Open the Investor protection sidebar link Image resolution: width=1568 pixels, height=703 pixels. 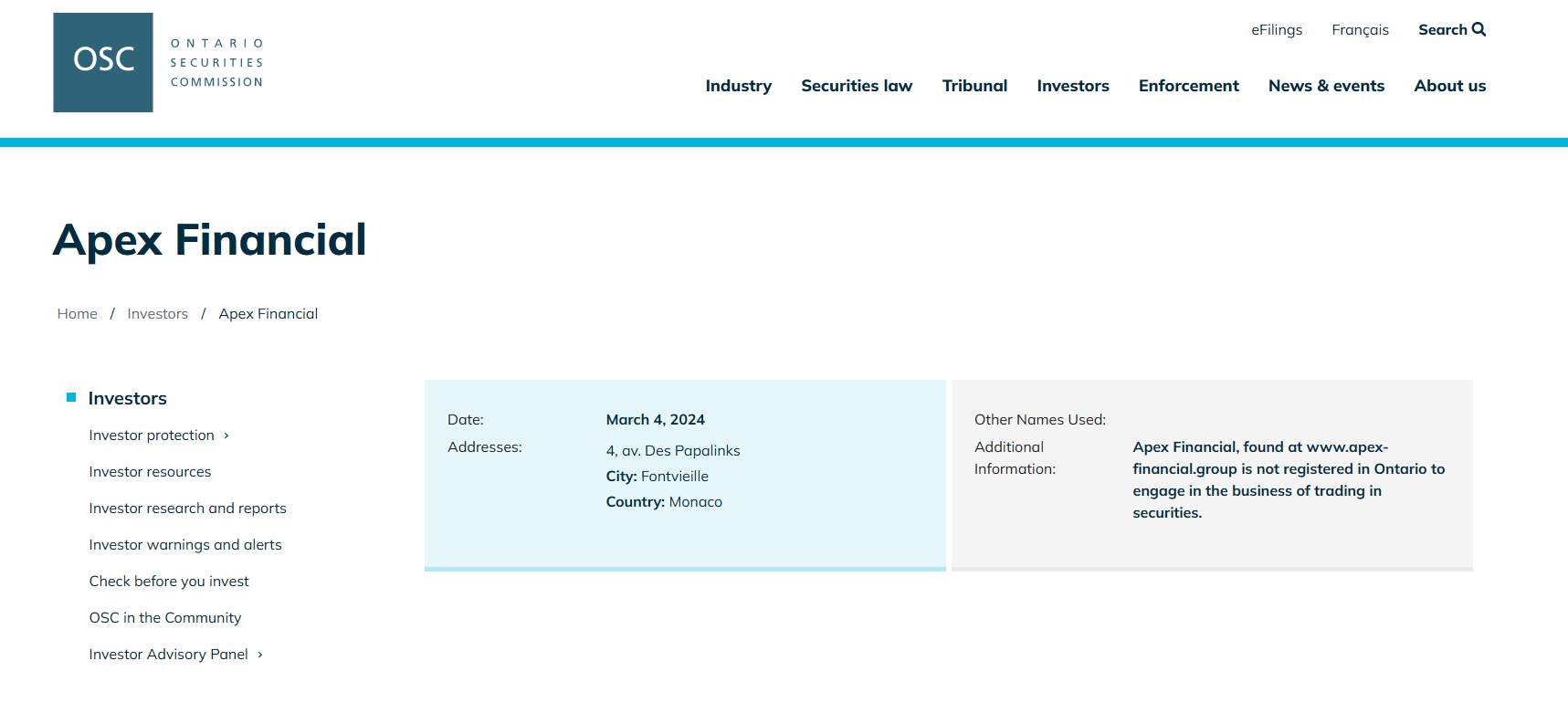tap(152, 435)
